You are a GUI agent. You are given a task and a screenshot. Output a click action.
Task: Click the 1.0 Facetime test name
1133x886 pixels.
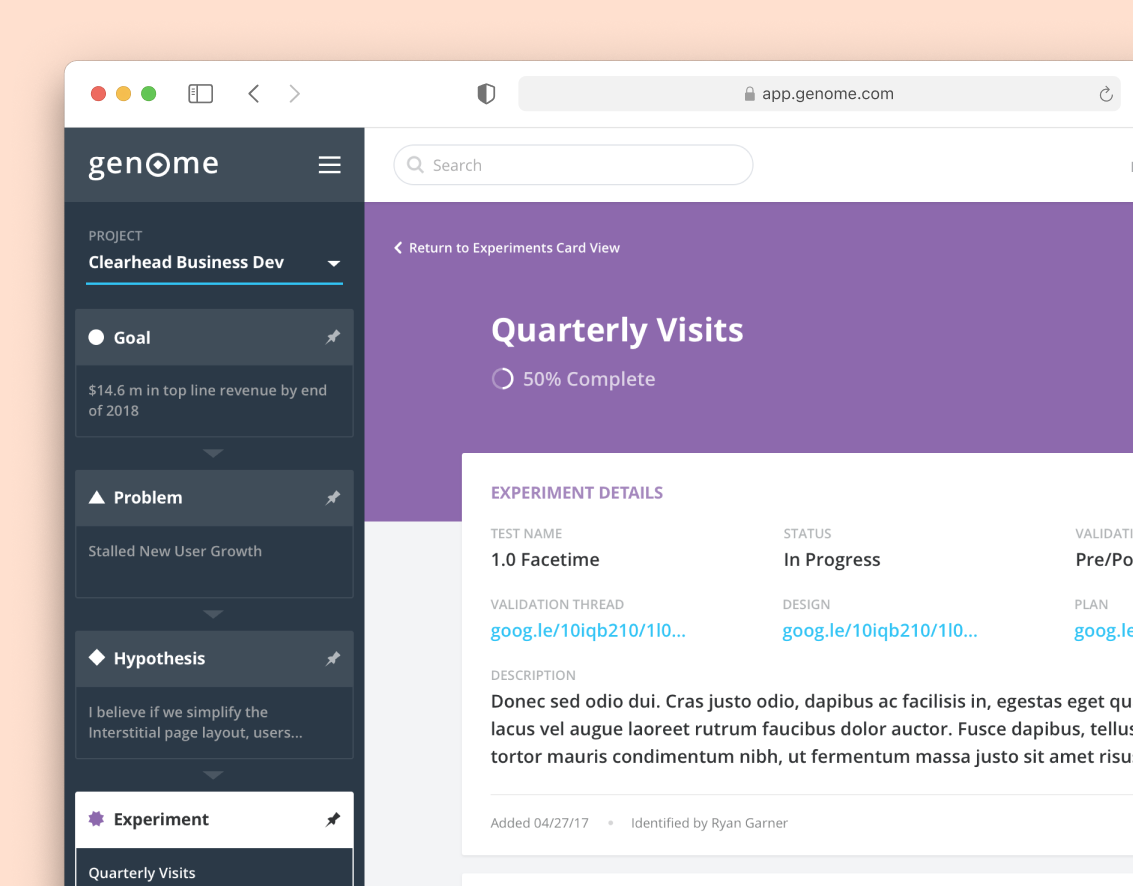tap(545, 560)
